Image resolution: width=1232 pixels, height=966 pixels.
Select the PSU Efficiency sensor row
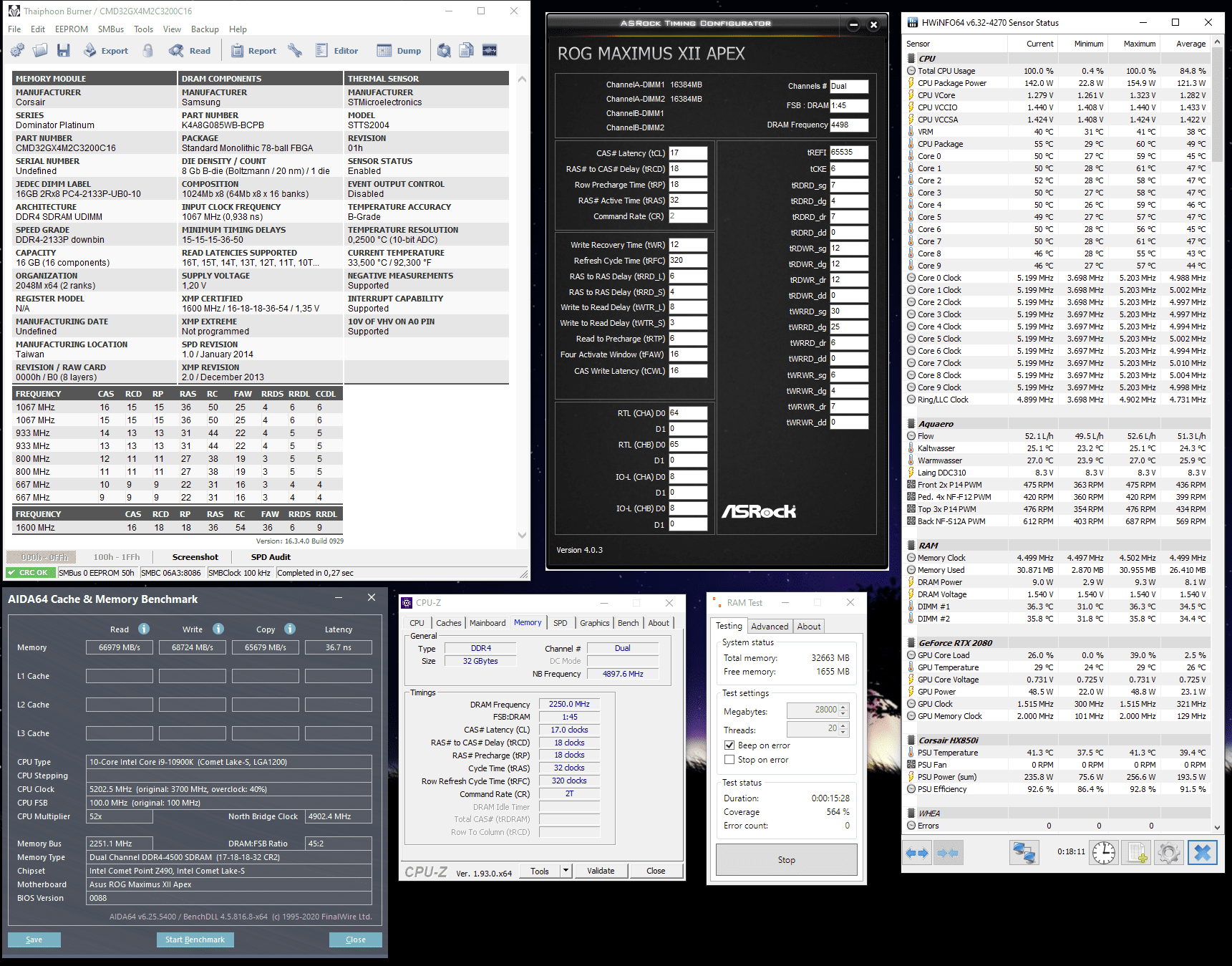coord(1058,789)
